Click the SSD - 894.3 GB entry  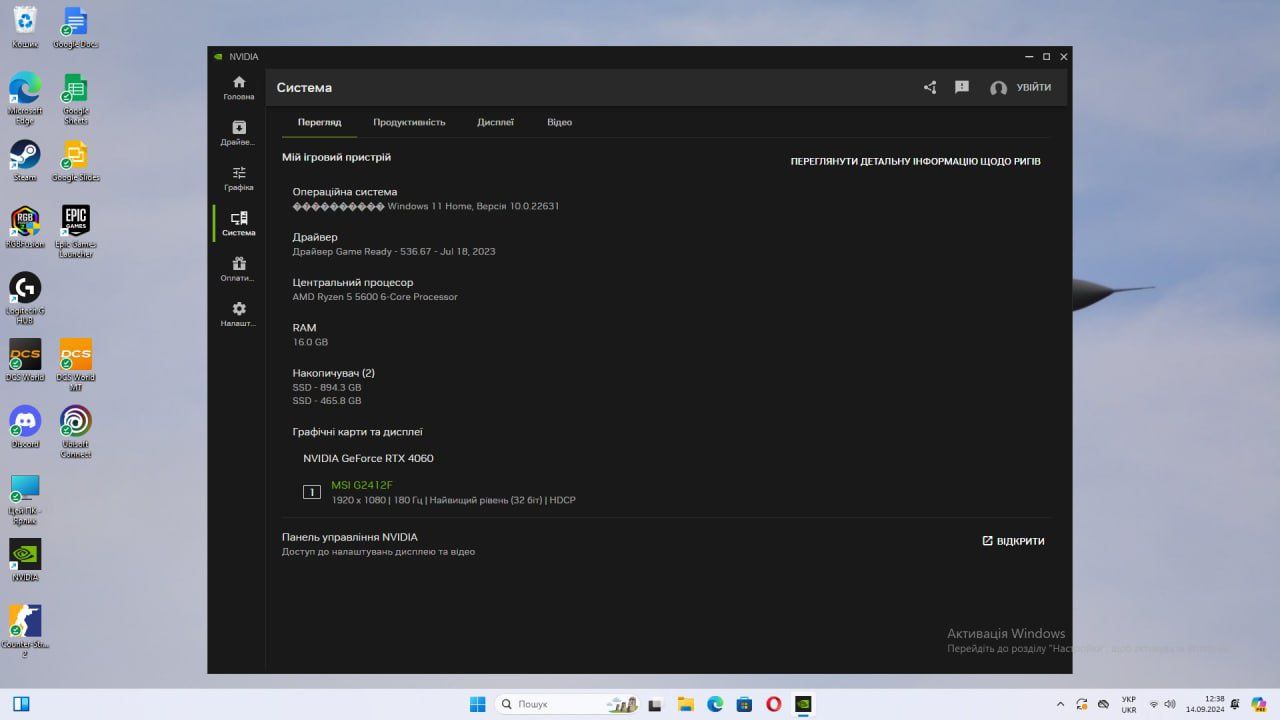click(x=327, y=387)
